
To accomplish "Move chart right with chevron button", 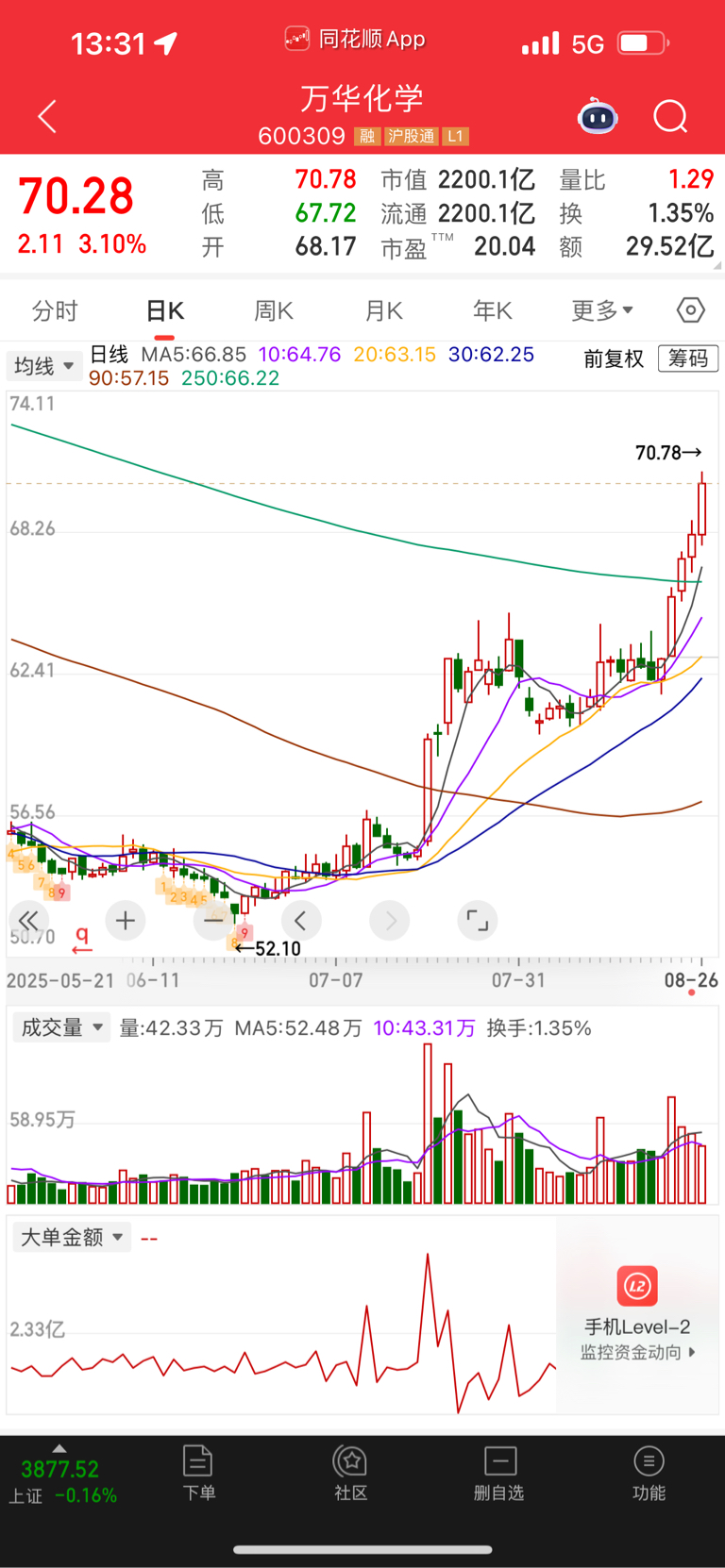I will click(x=390, y=920).
